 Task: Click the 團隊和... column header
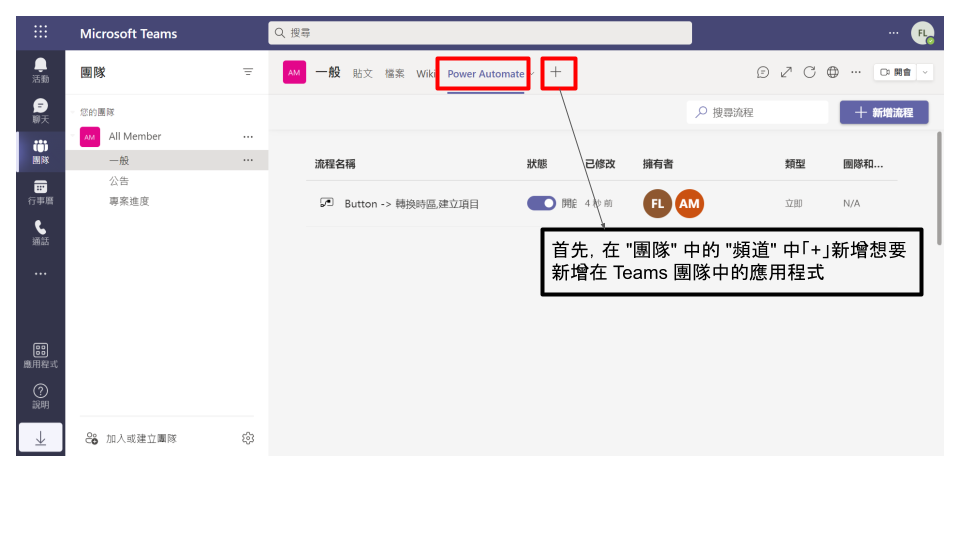pyautogui.click(x=863, y=164)
